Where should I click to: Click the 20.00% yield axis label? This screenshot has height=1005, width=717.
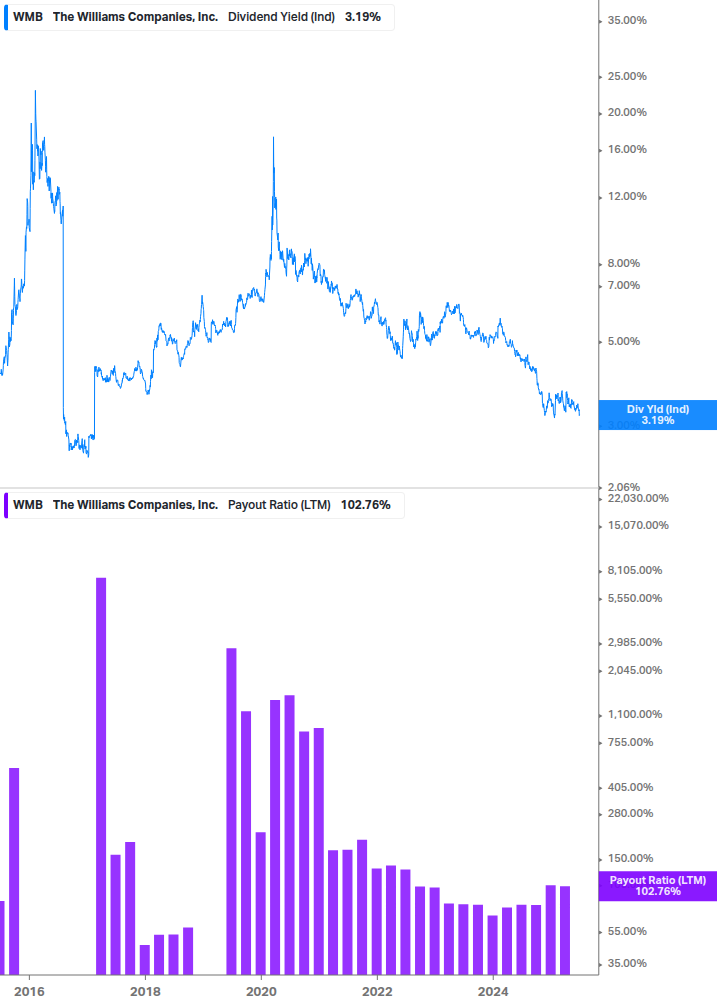click(x=627, y=112)
